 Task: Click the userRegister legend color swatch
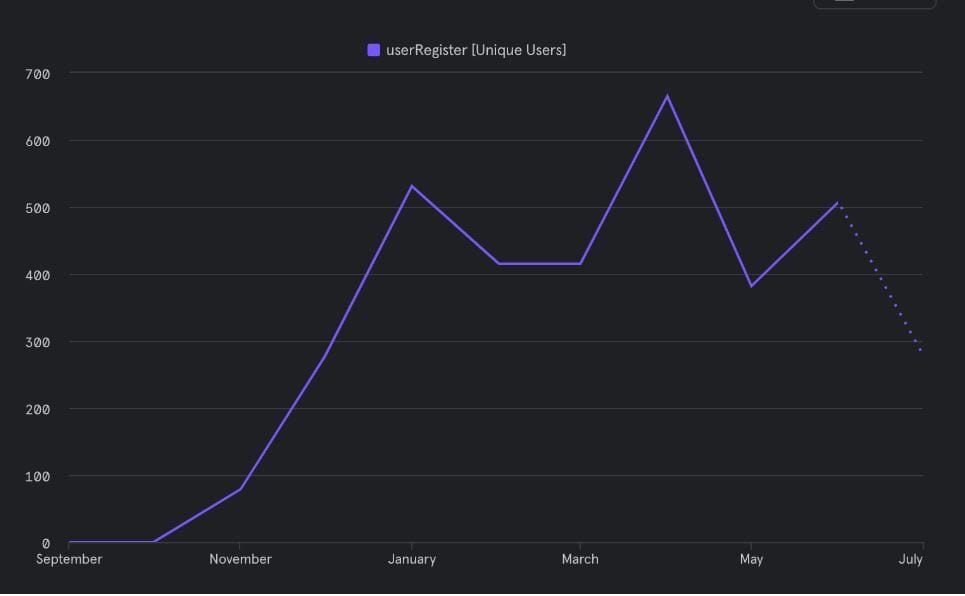[374, 50]
